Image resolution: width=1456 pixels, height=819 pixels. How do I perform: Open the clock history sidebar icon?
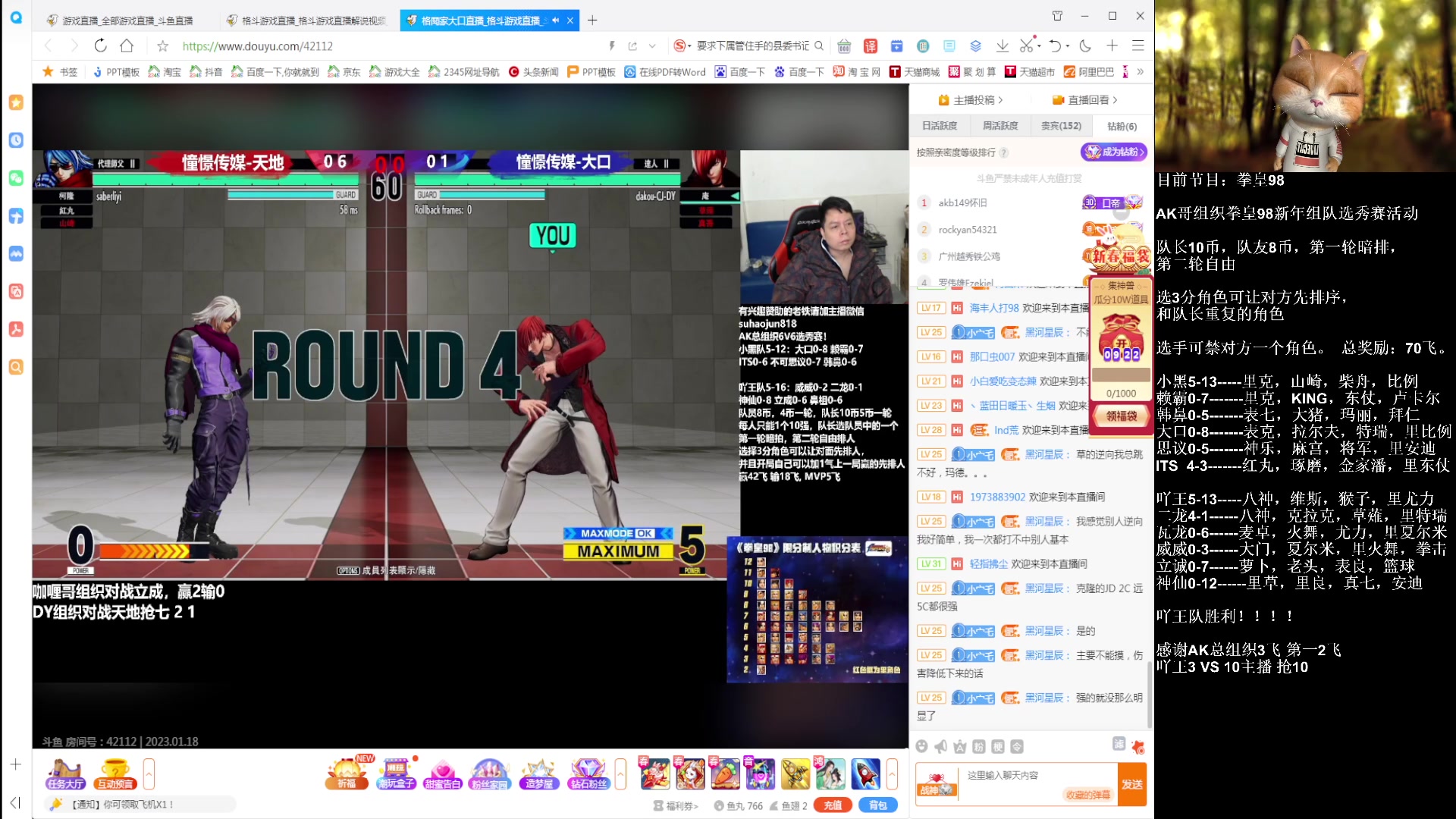[x=16, y=140]
